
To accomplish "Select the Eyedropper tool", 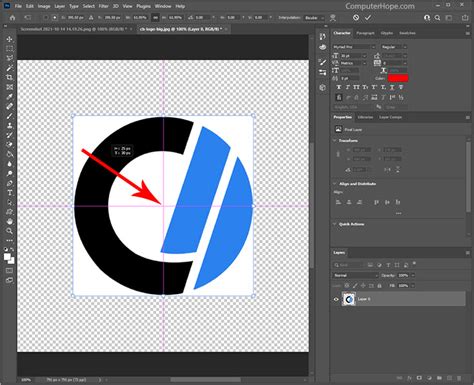I will 9,97.
